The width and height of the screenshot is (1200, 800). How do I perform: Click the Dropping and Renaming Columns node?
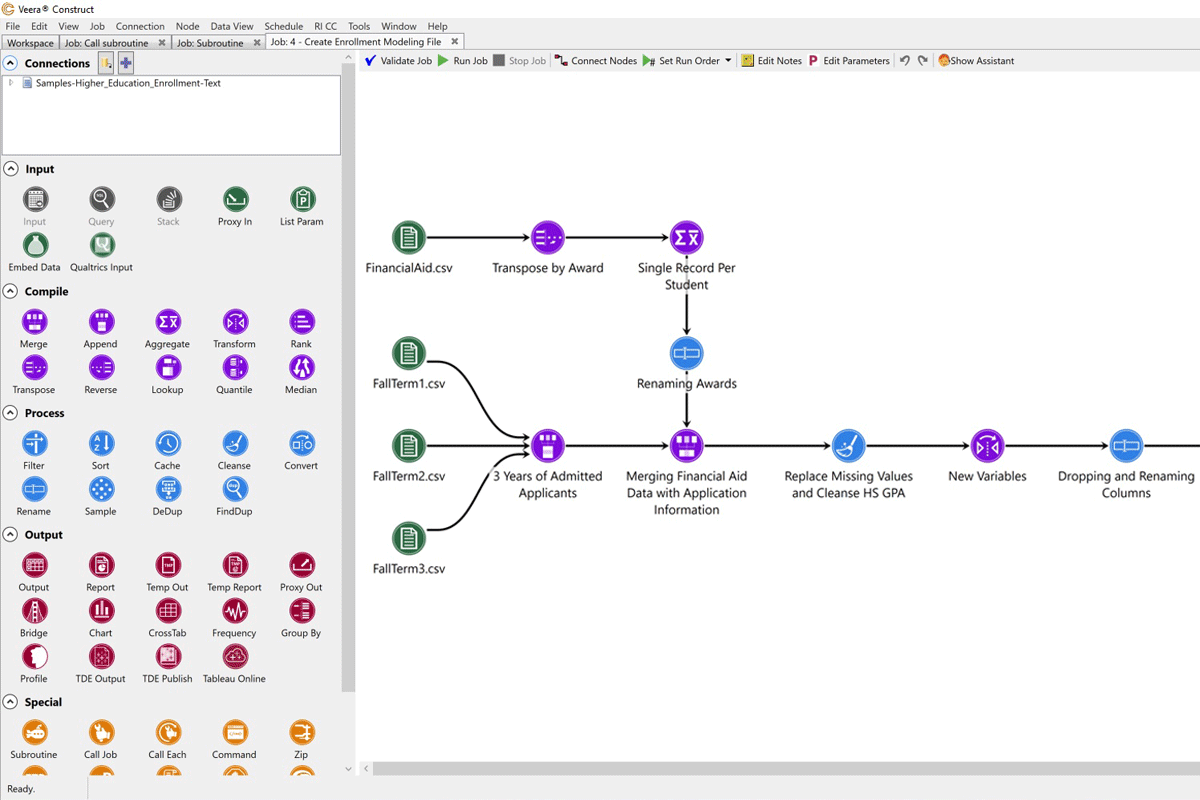[1126, 446]
